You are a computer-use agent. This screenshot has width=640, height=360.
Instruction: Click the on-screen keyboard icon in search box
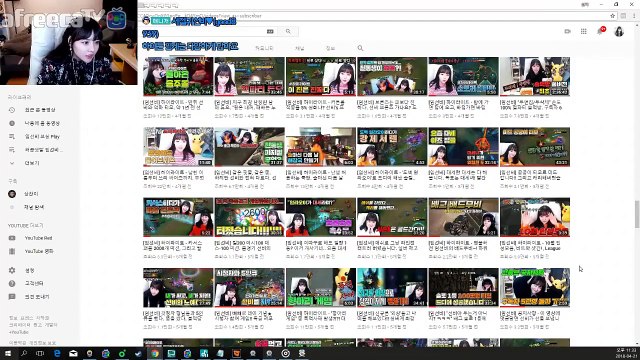click(x=270, y=31)
